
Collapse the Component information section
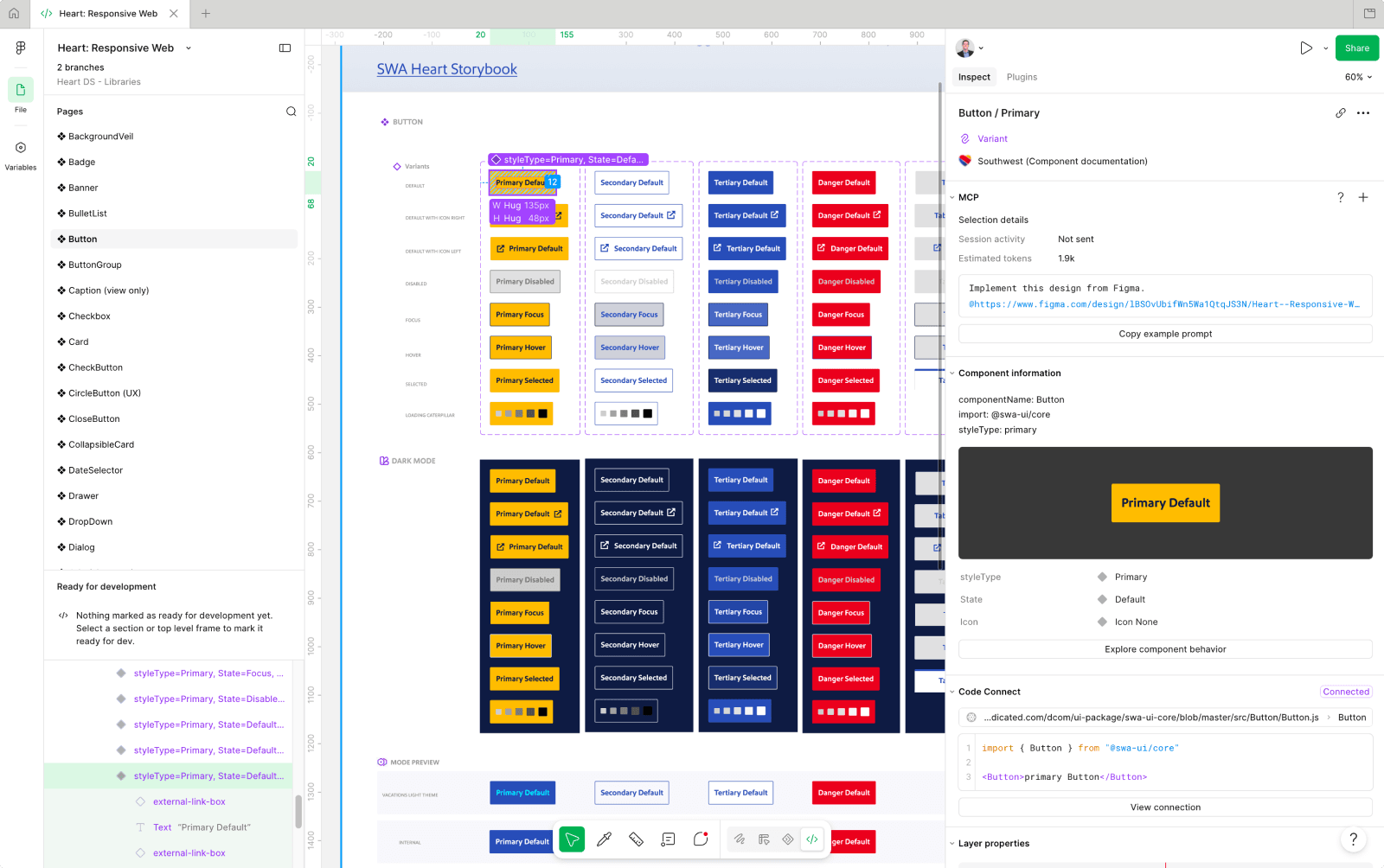952,373
